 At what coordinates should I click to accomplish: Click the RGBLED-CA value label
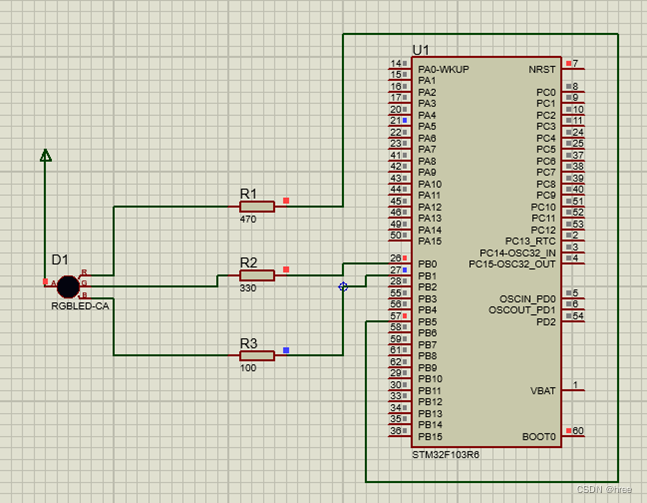click(80, 306)
